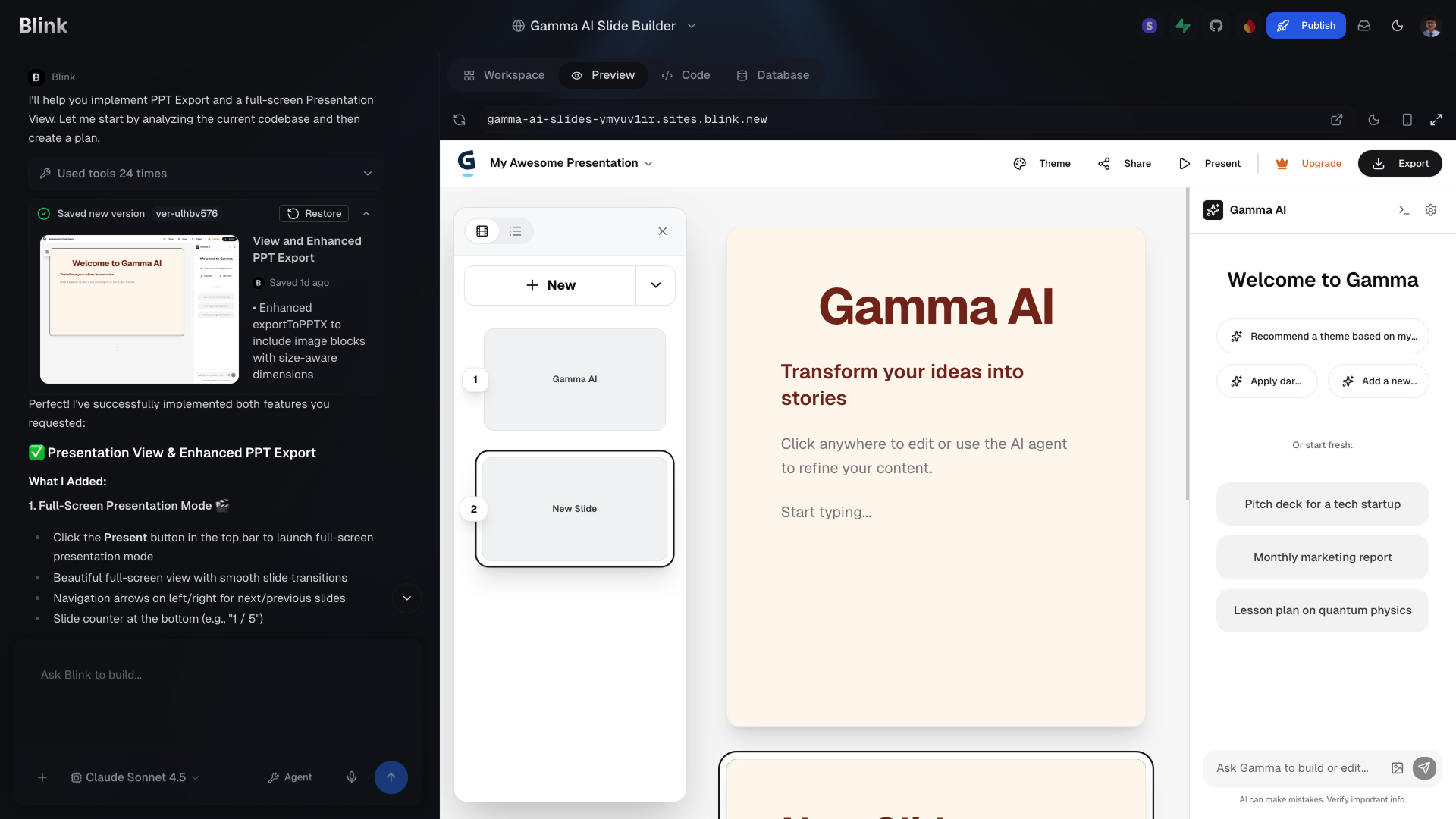
Task: Switch to the Database tab
Action: (773, 75)
